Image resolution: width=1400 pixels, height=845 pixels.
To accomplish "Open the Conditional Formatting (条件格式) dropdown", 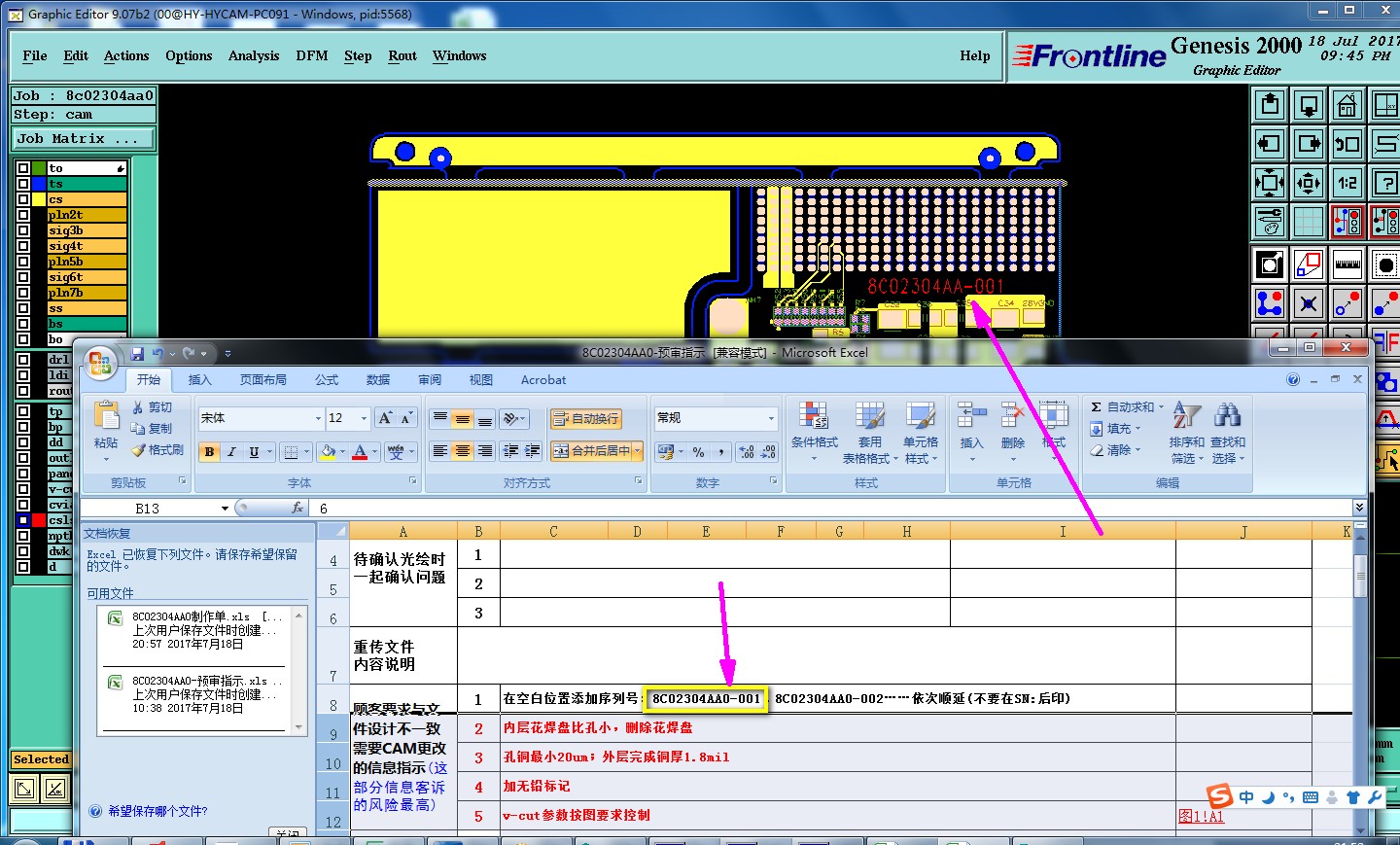I will point(814,432).
